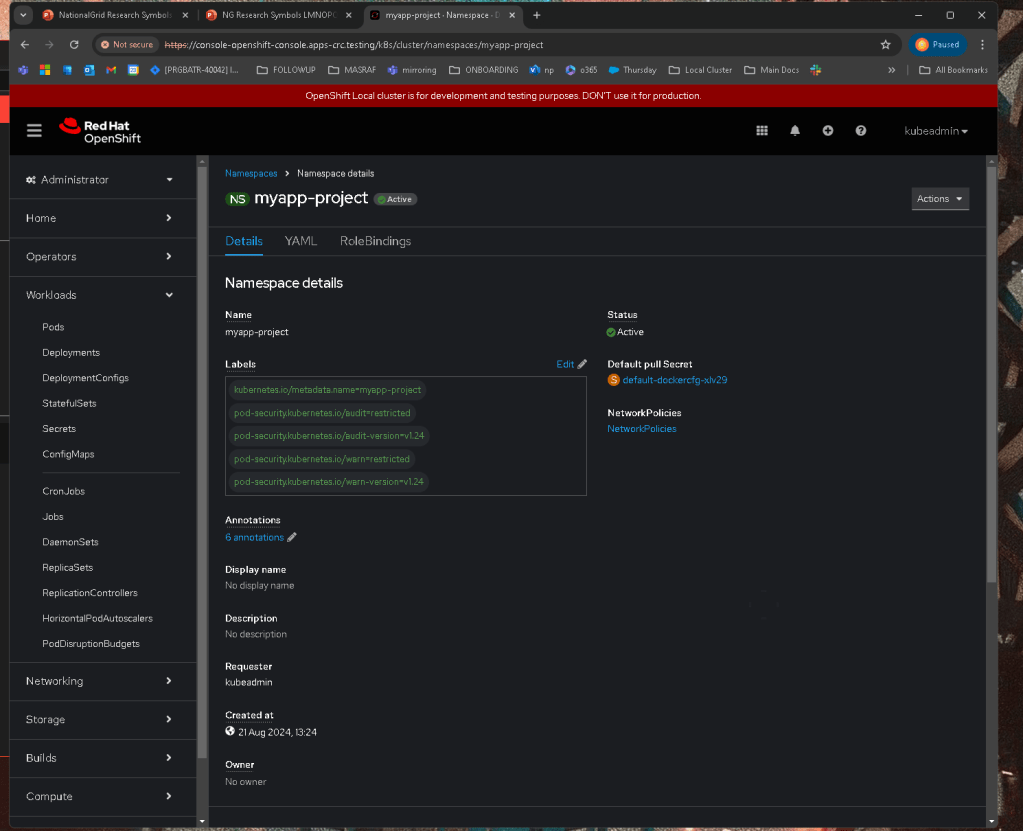Expand the Home navigation section
The height and width of the screenshot is (831, 1023).
[x=99, y=218]
